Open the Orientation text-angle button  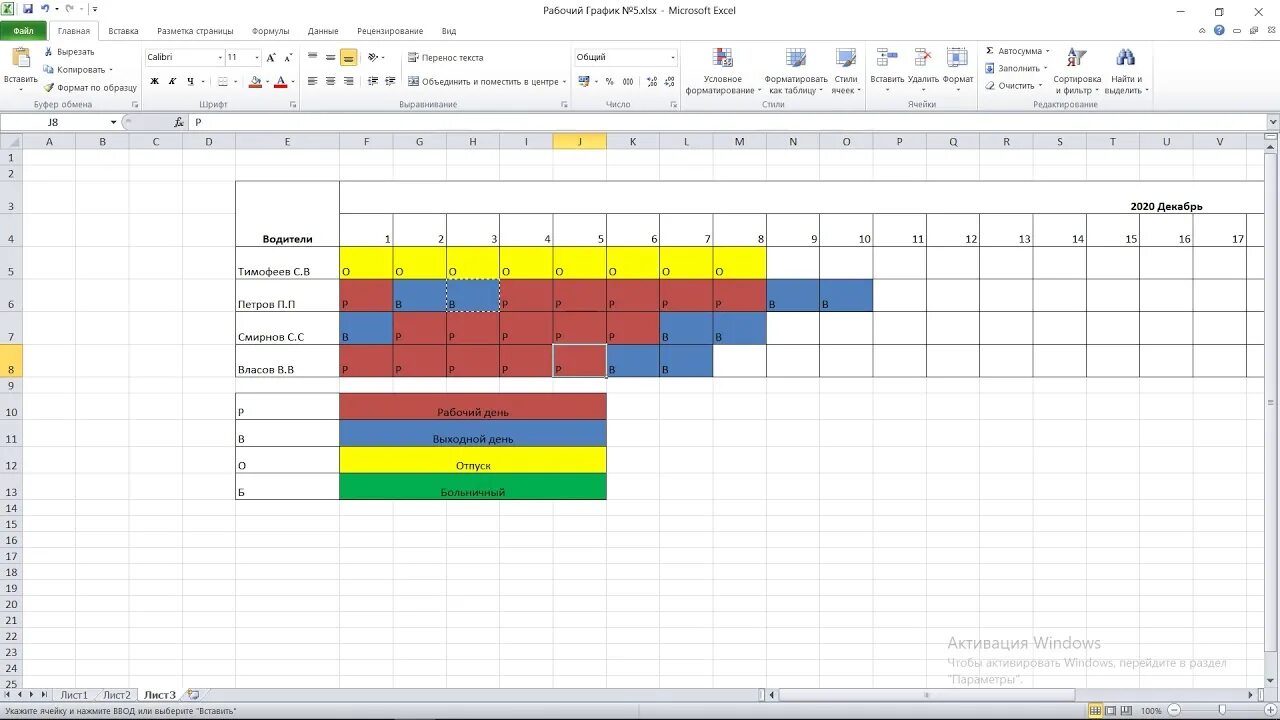[x=375, y=58]
